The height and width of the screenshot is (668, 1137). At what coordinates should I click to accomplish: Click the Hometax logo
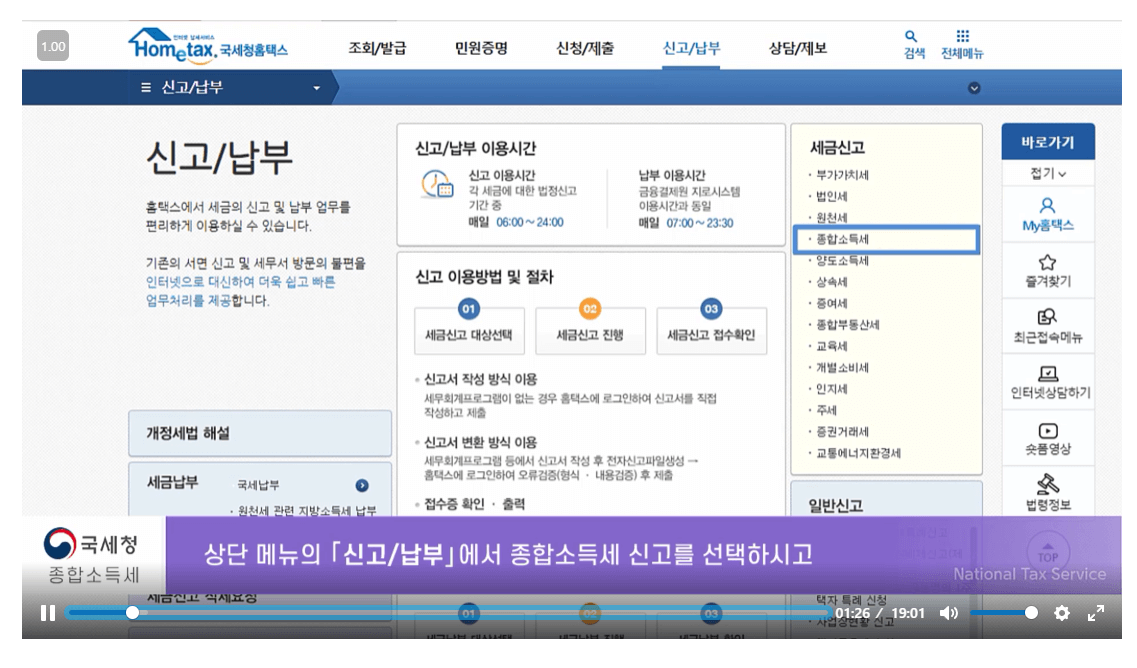click(208, 45)
